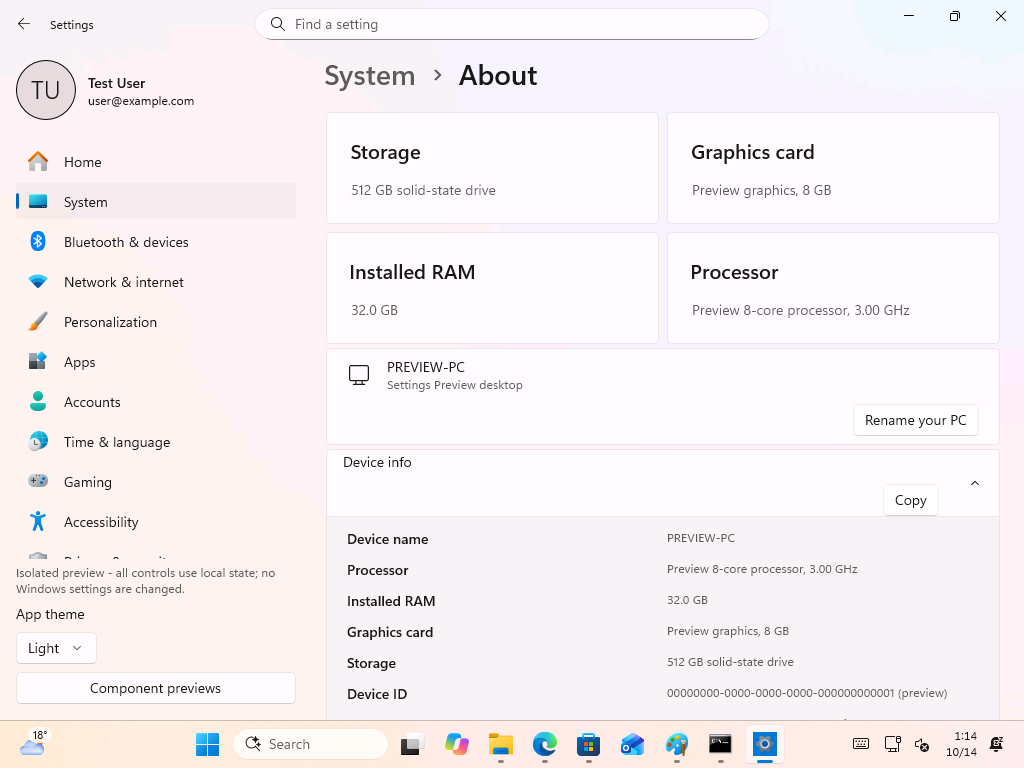
Task: Click the touch keyboard tray icon
Action: coord(861,744)
